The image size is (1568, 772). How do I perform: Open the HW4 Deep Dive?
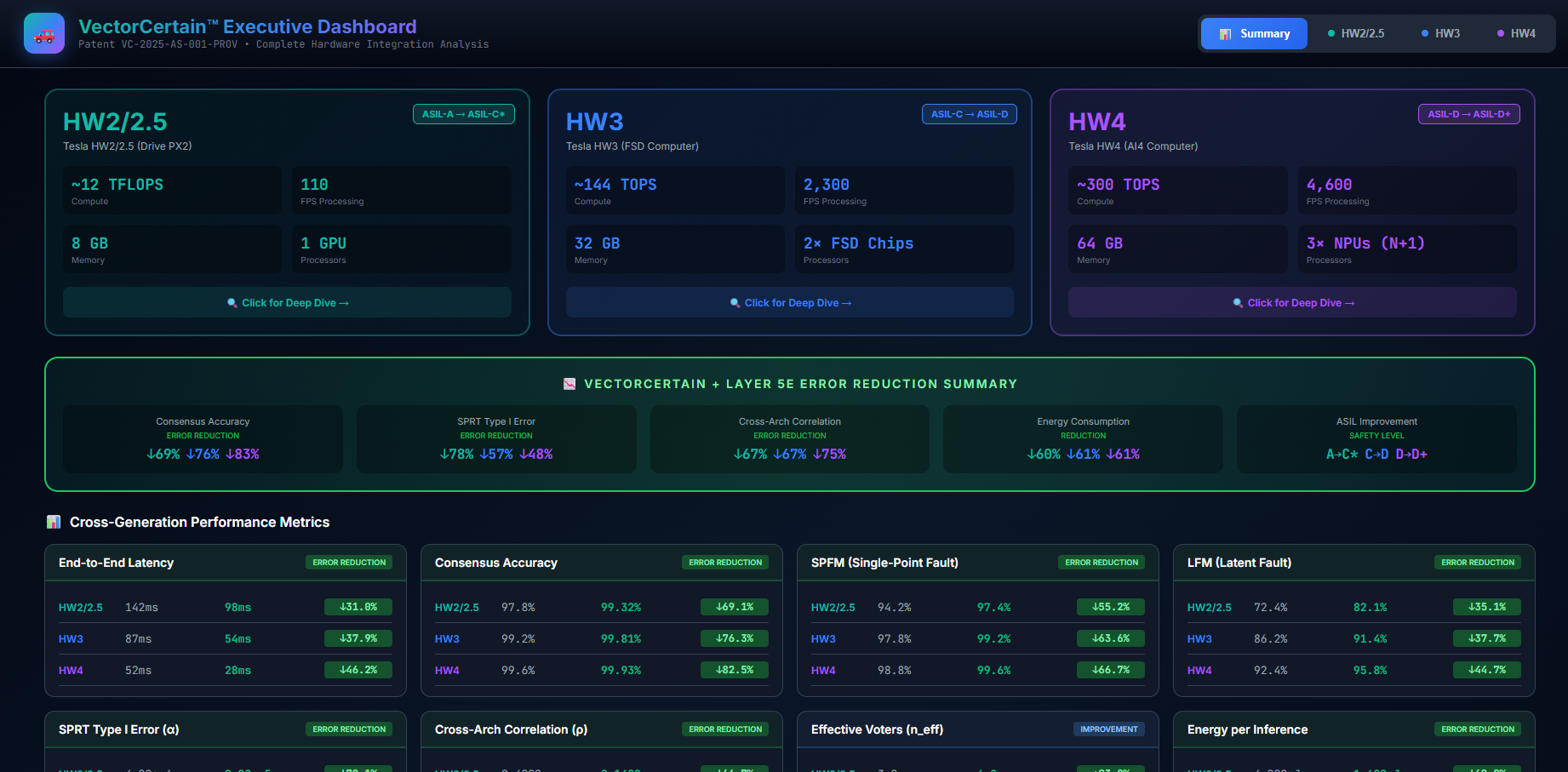point(1292,303)
